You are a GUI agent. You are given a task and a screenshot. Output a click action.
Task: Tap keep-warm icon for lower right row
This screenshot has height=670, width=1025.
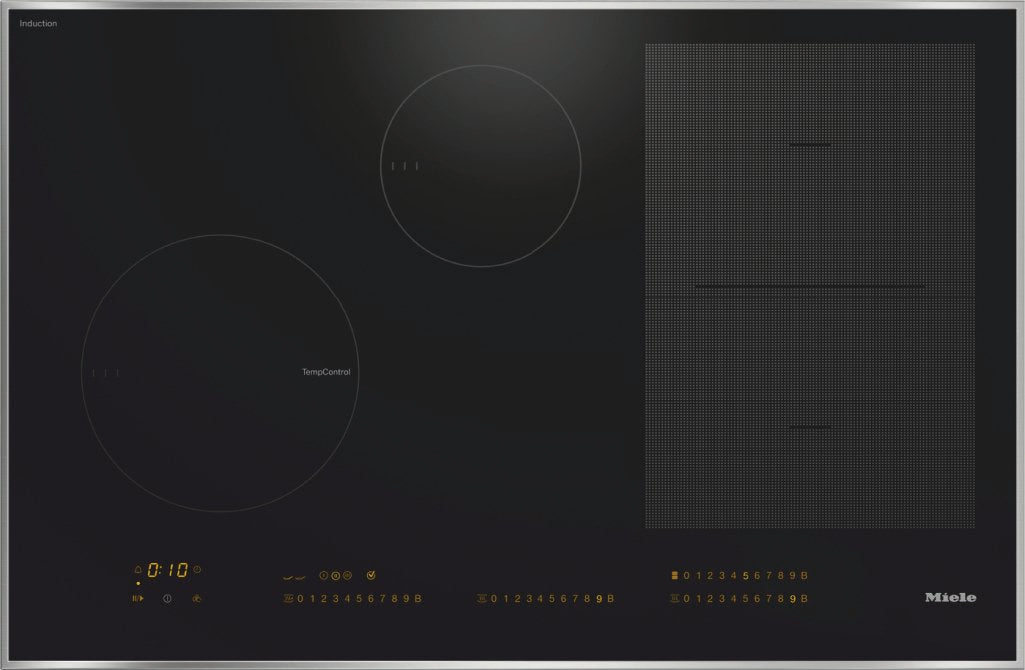coord(674,599)
